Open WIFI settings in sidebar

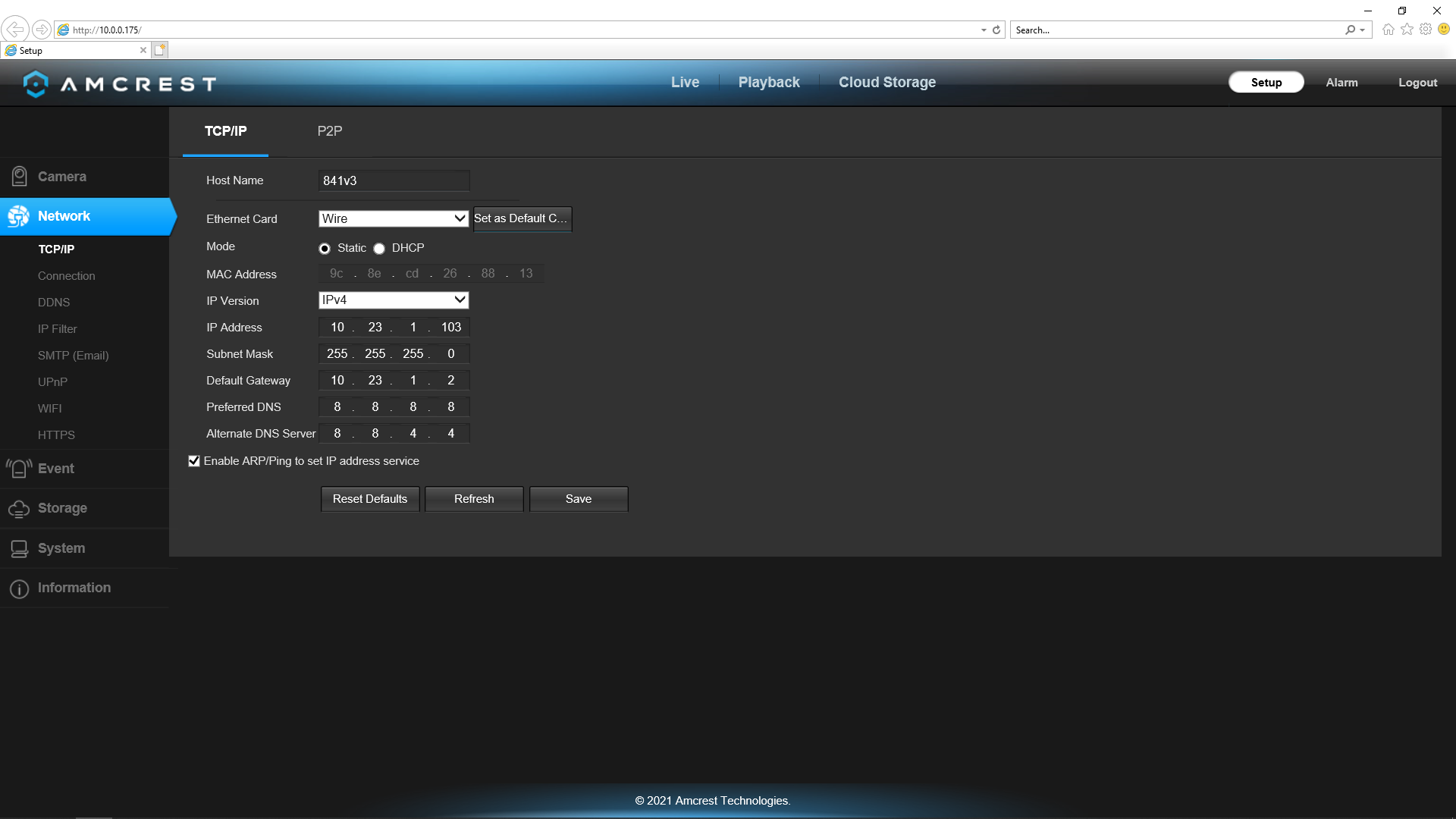[x=50, y=409]
